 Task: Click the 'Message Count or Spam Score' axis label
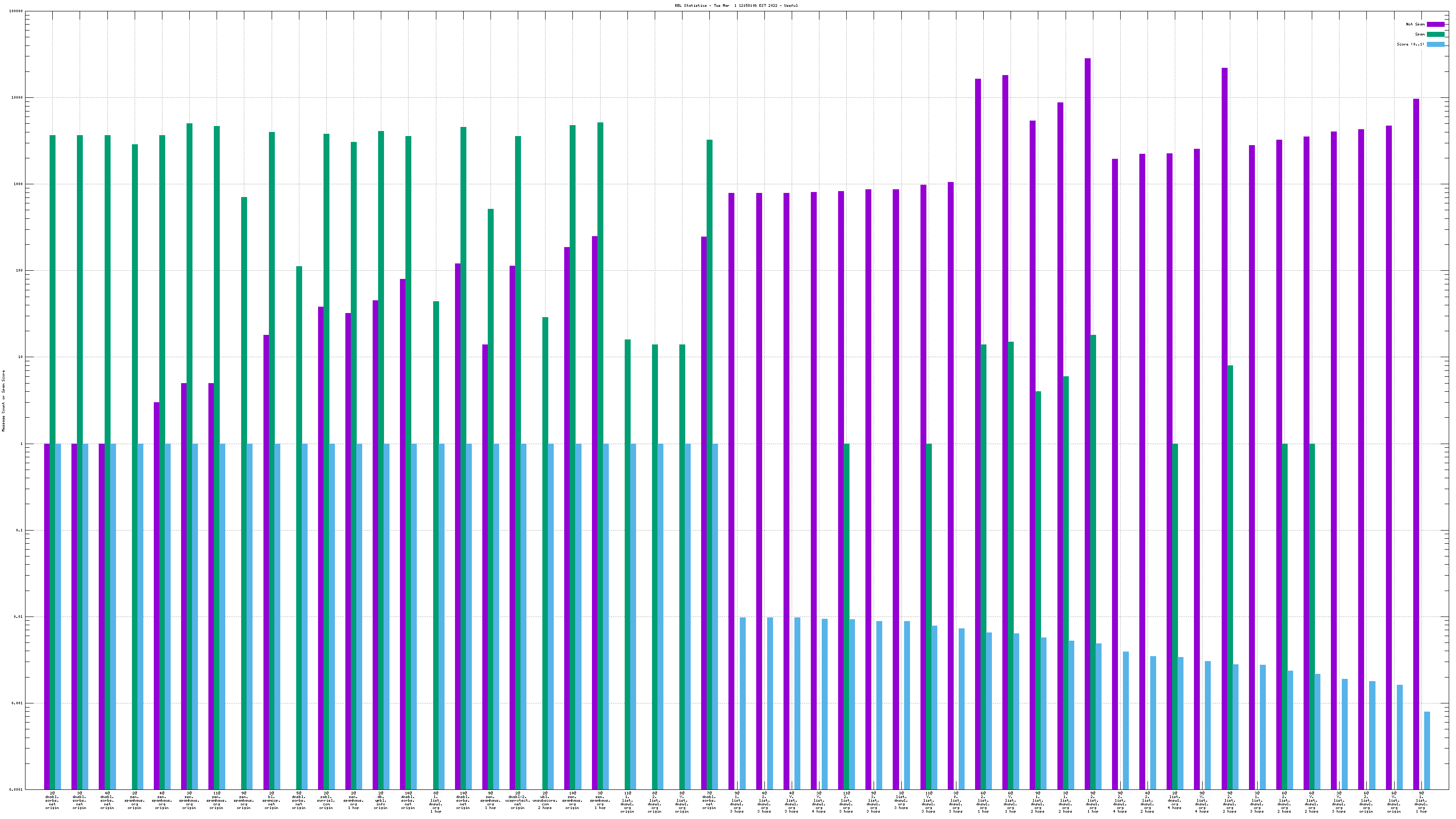coord(3,401)
